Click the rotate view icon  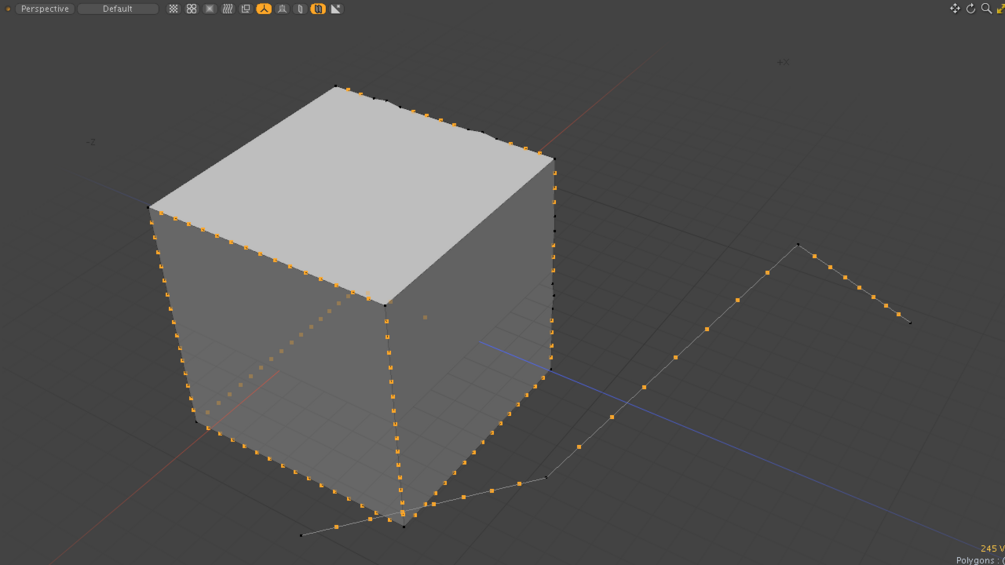click(x=971, y=8)
